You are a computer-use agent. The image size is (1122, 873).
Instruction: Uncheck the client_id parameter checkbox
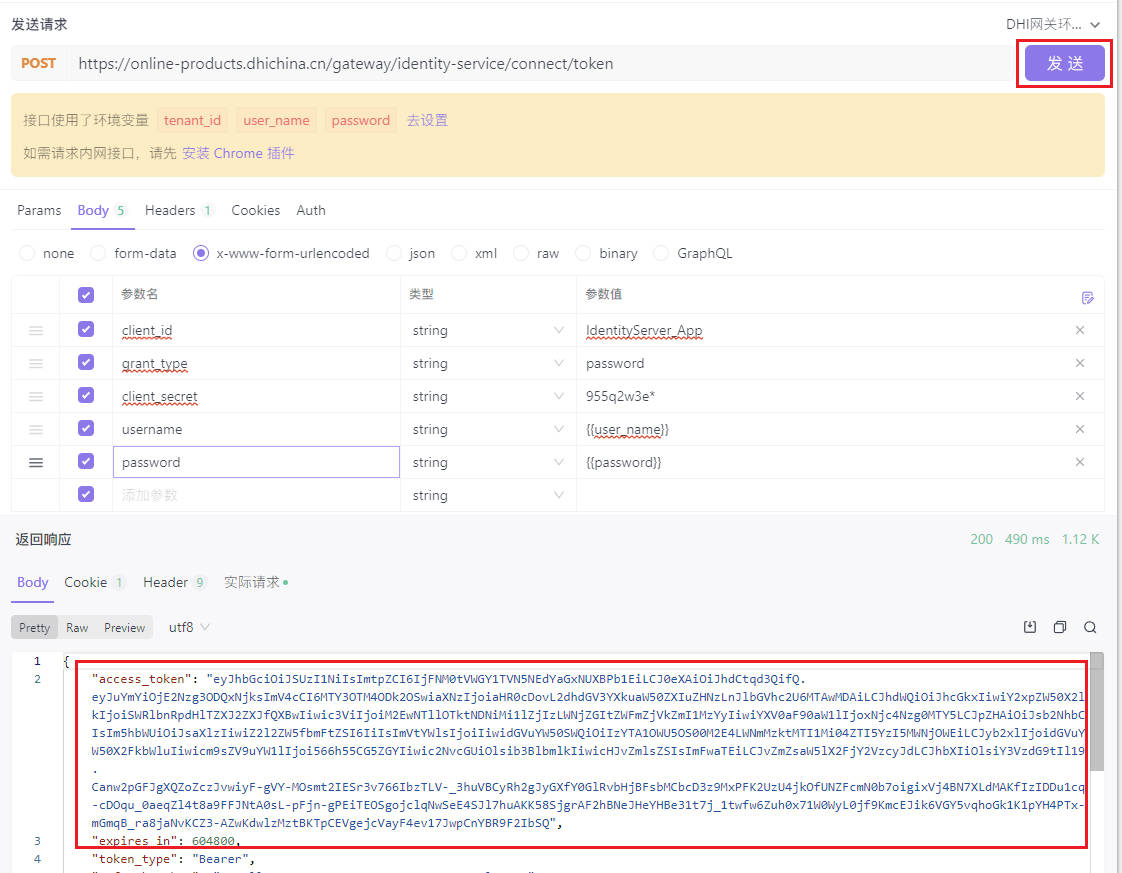(x=86, y=329)
